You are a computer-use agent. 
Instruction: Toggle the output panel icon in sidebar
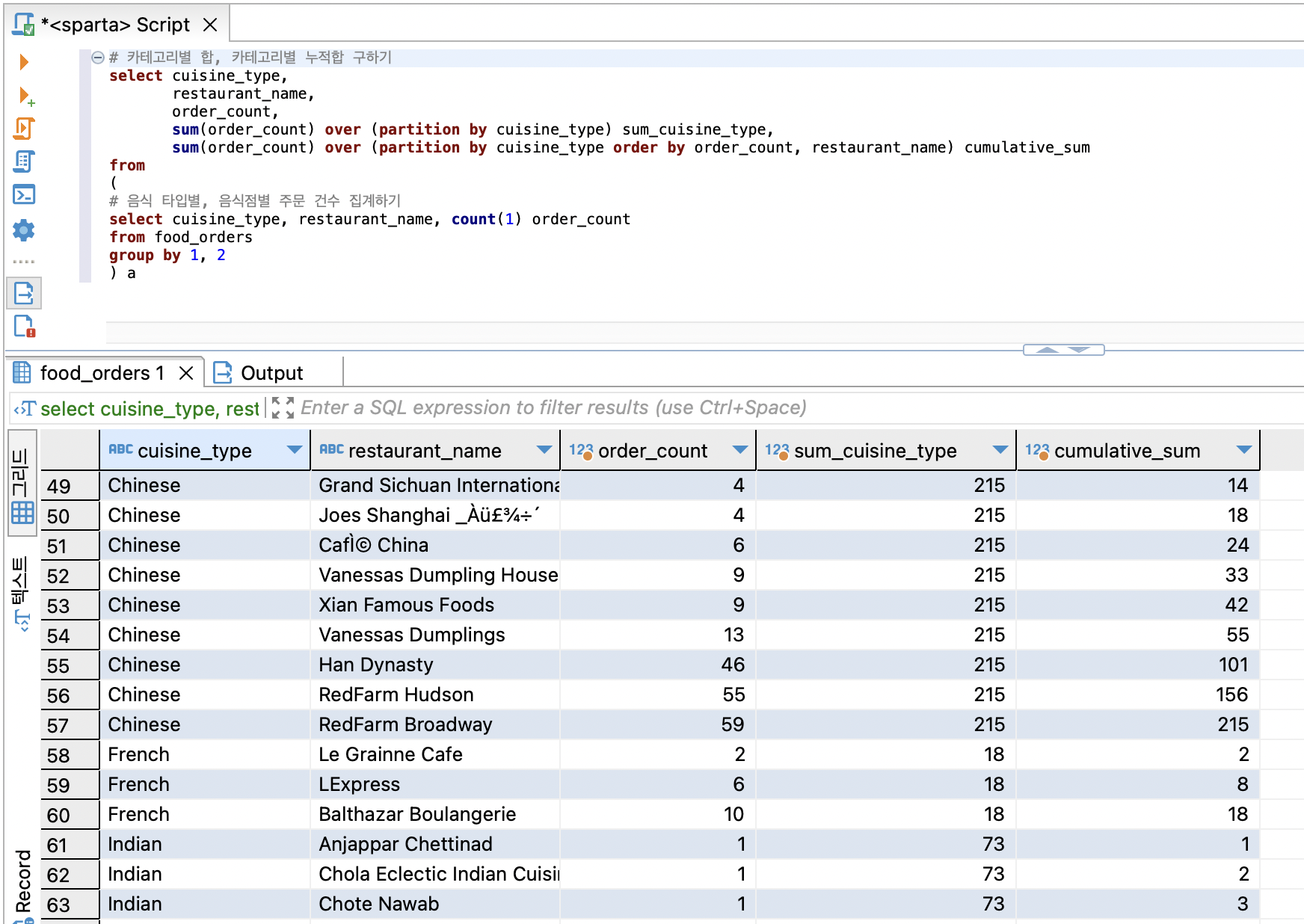pos(24,293)
